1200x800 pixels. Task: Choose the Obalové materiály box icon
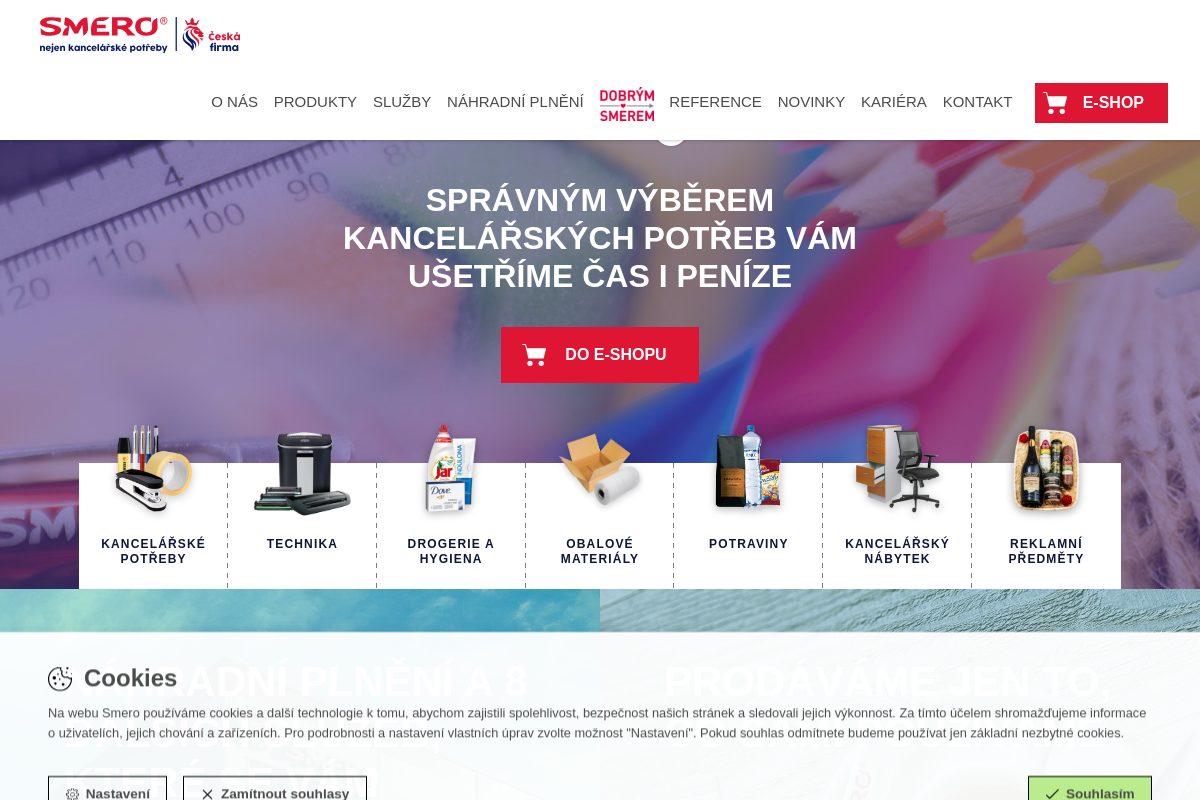point(600,470)
